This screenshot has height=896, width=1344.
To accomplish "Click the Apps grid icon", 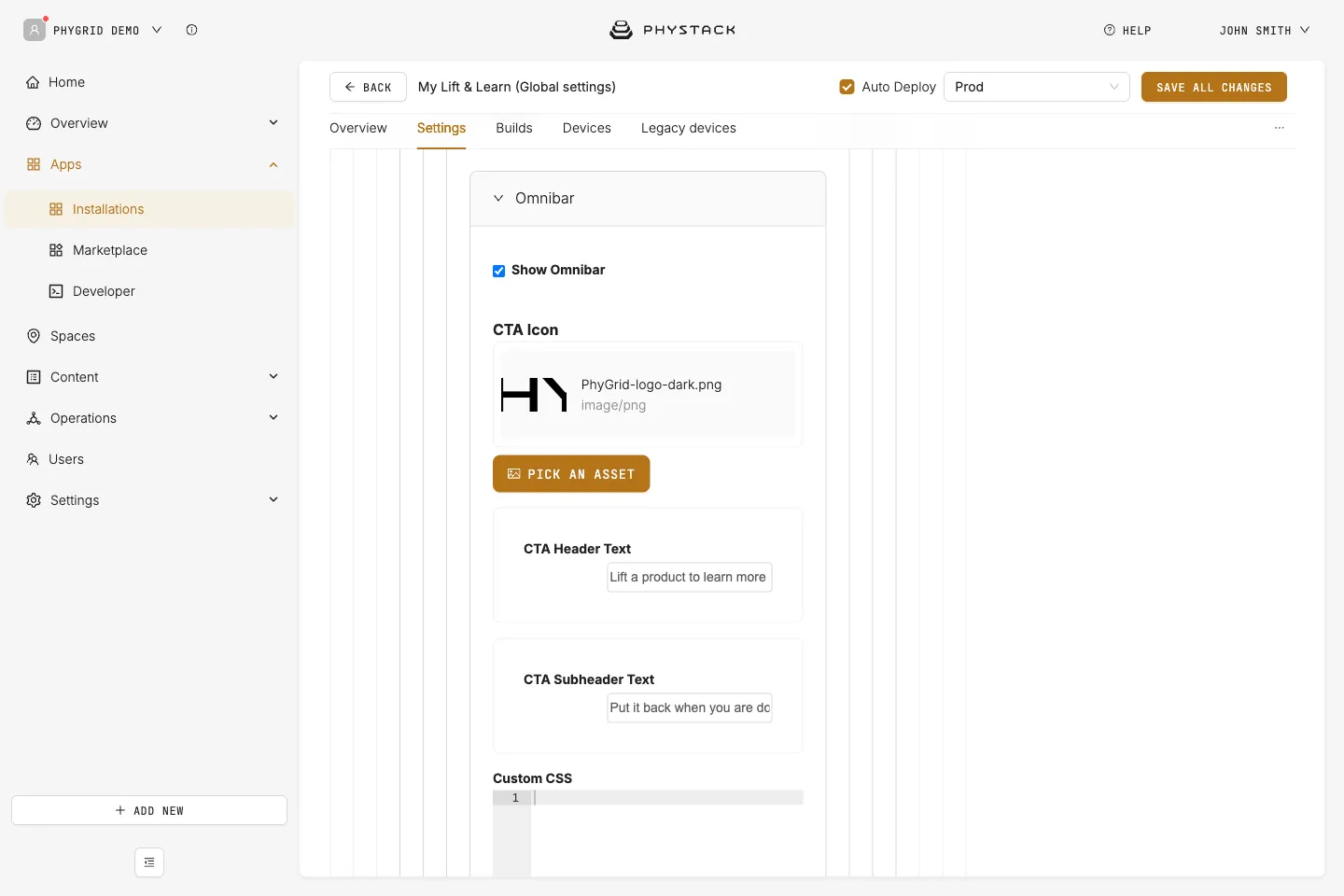I will 34,164.
